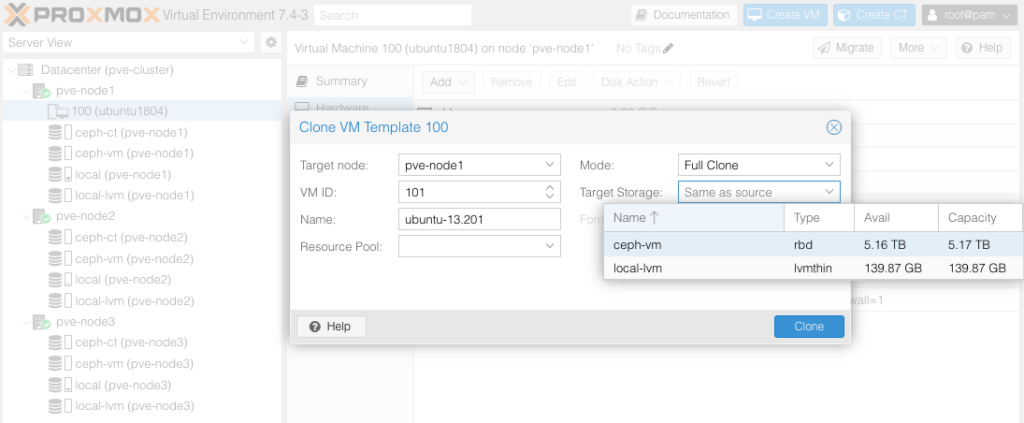Click the blue Clone button
The width and height of the screenshot is (1024, 423).
[x=808, y=326]
